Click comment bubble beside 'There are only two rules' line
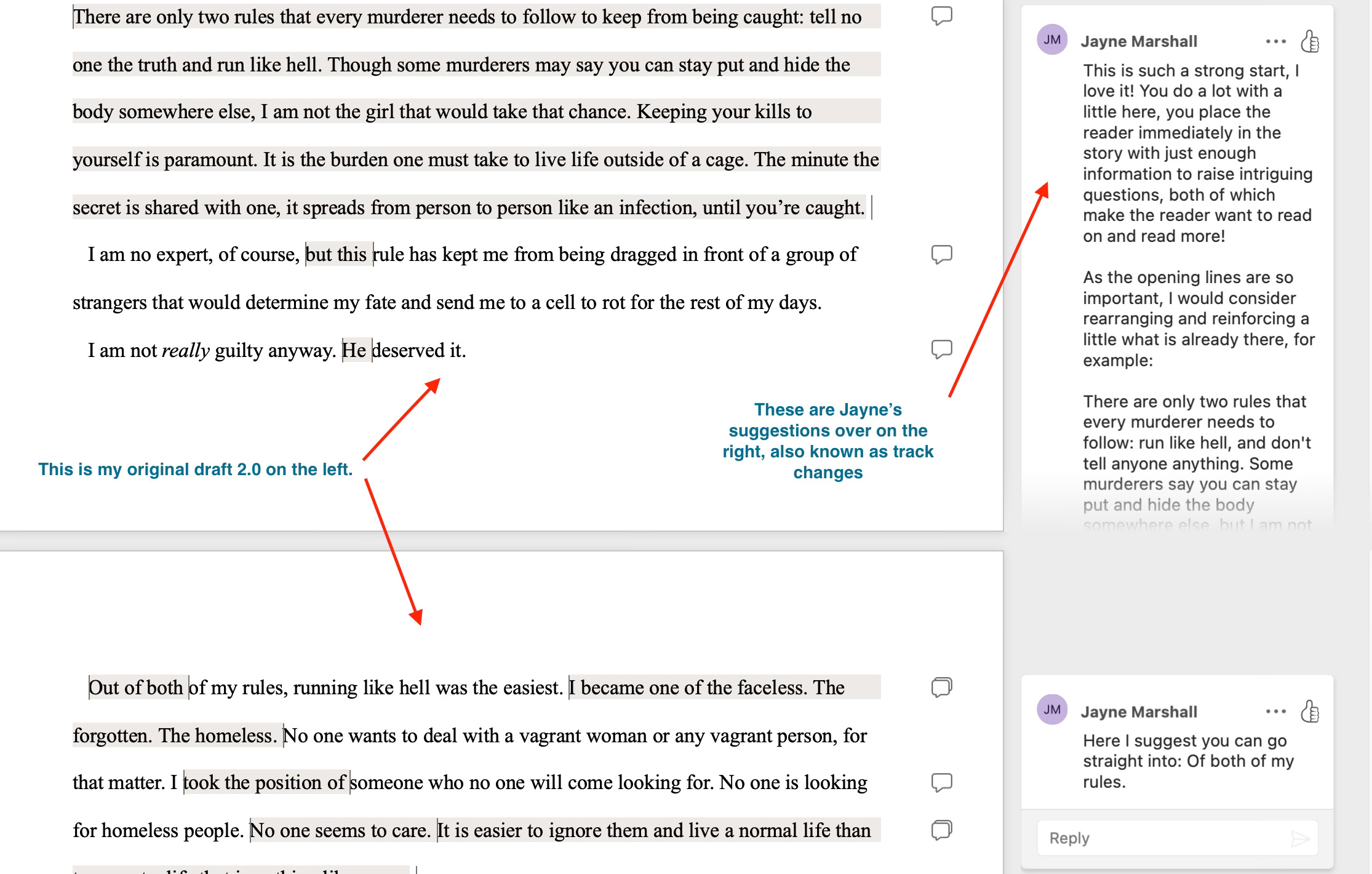The height and width of the screenshot is (874, 1372). 942,15
